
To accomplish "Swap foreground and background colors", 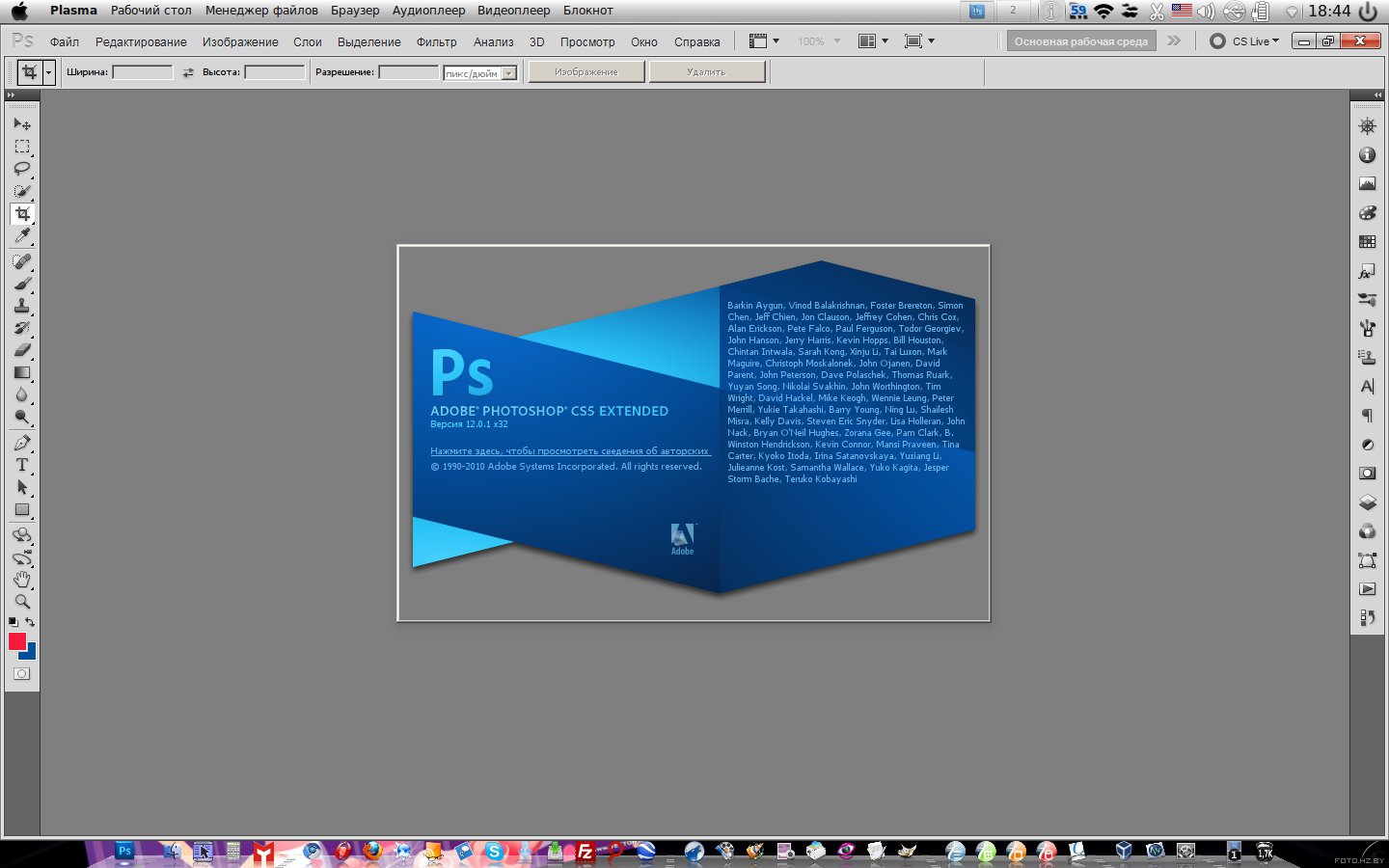I will pyautogui.click(x=31, y=623).
